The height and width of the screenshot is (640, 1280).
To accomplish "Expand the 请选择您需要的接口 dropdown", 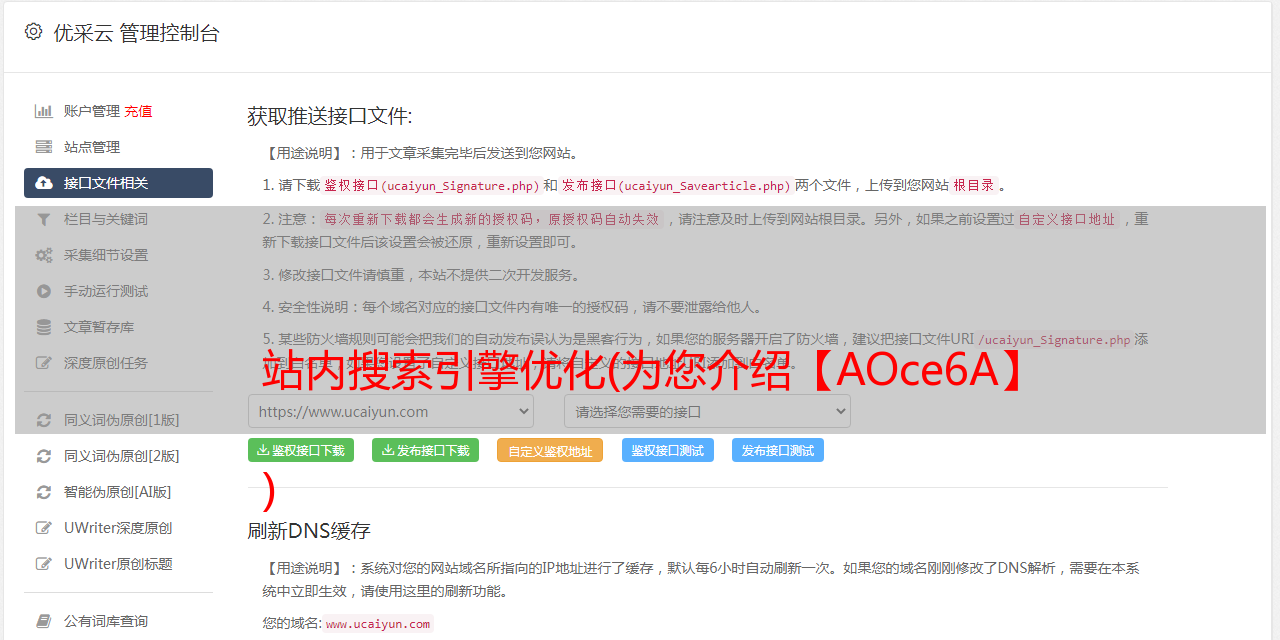I will [707, 411].
